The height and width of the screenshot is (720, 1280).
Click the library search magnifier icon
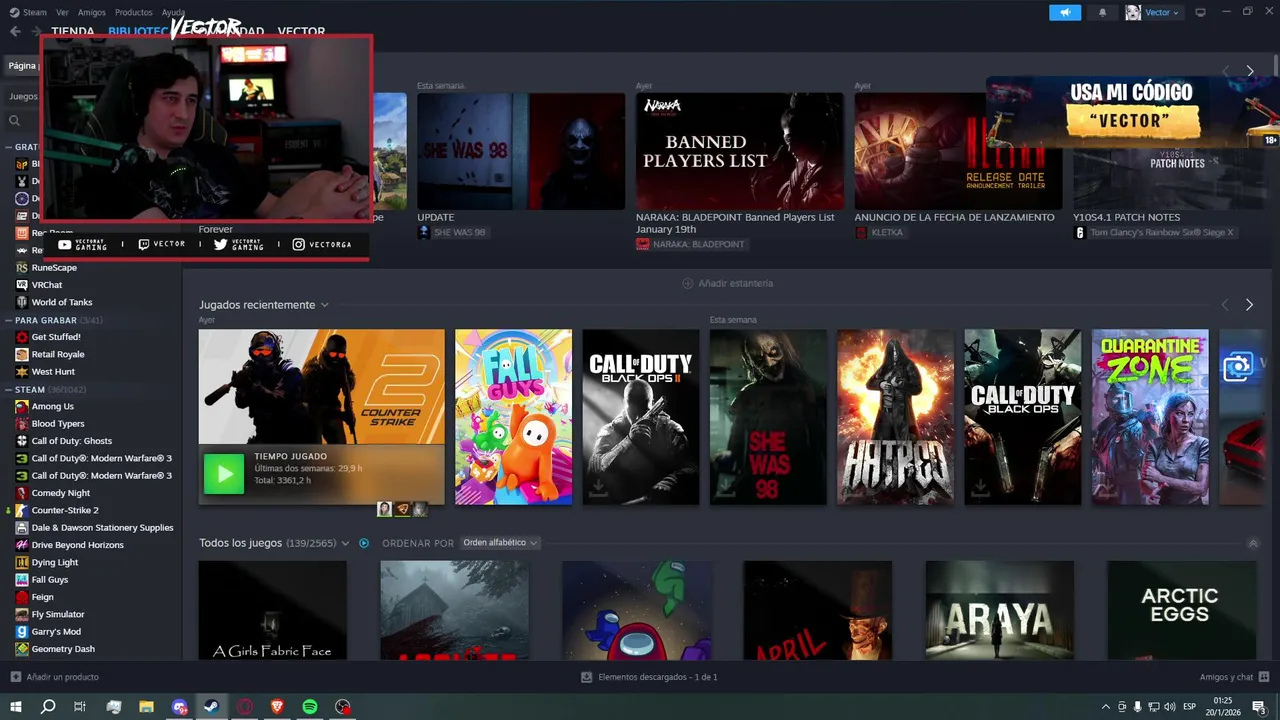(x=15, y=120)
